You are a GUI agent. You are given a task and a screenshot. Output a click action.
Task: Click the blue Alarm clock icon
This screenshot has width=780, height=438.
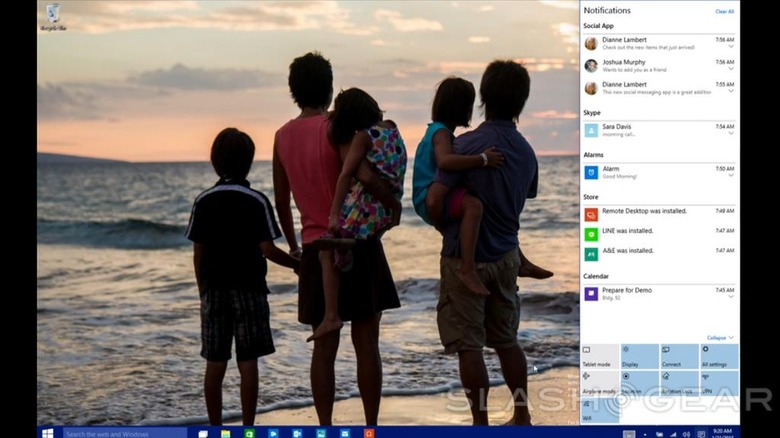click(591, 173)
